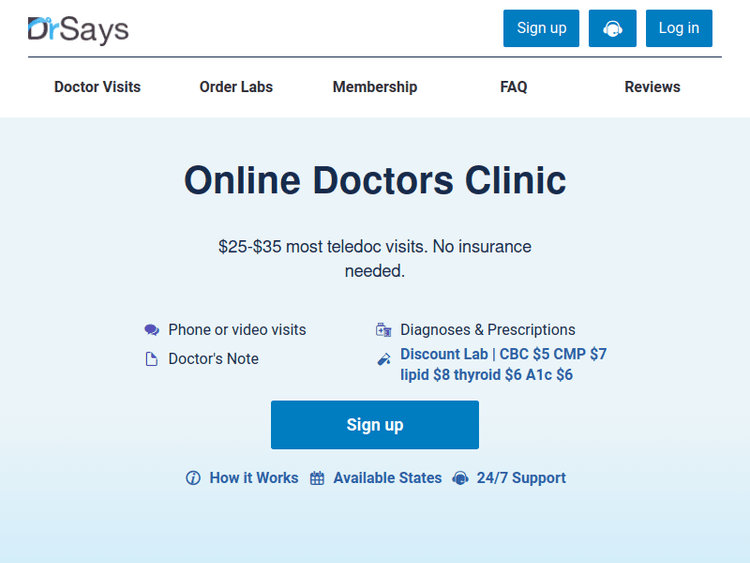Click the chat bubble icon by Phone visits
The image size is (750, 563).
click(152, 330)
